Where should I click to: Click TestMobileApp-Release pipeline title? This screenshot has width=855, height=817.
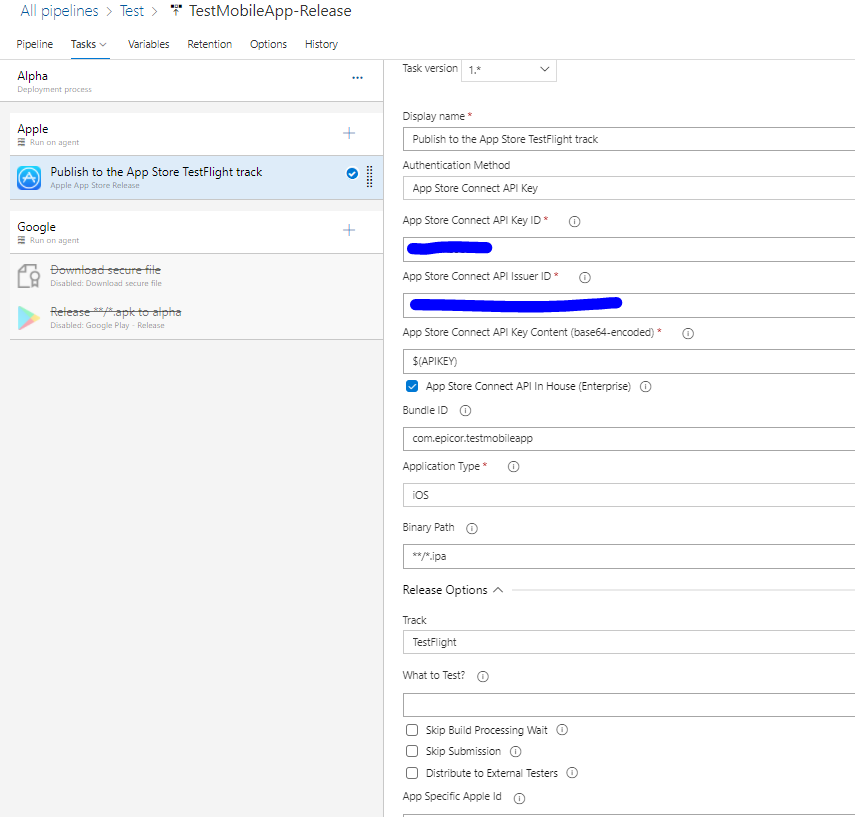tap(270, 11)
